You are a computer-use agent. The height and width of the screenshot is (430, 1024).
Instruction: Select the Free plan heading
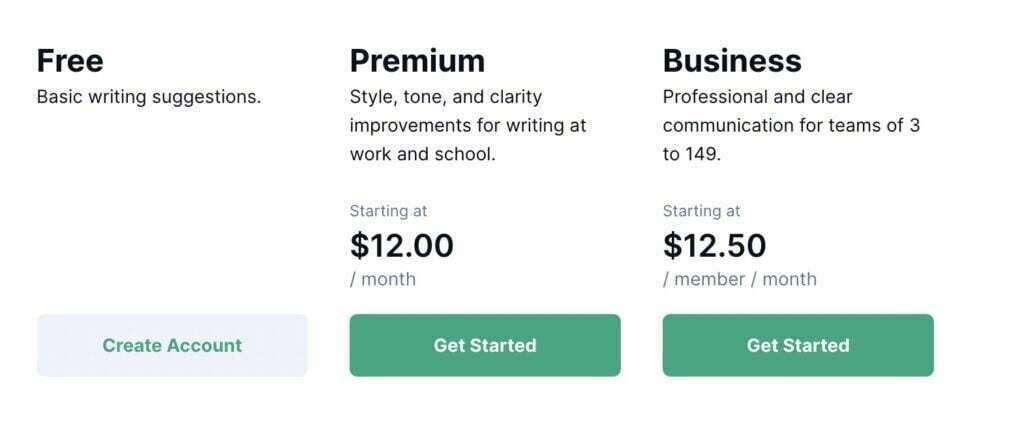coord(70,61)
